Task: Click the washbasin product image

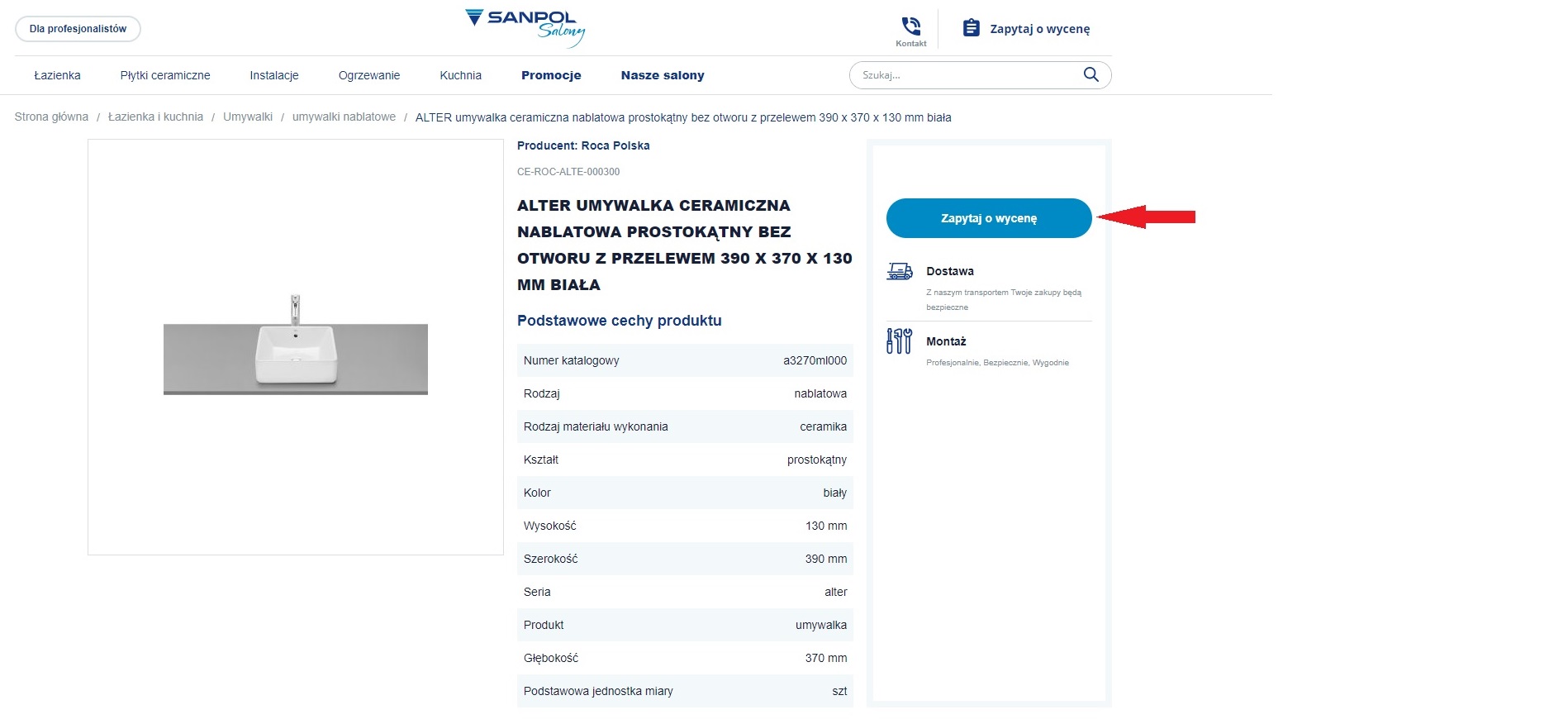Action: pyautogui.click(x=296, y=347)
